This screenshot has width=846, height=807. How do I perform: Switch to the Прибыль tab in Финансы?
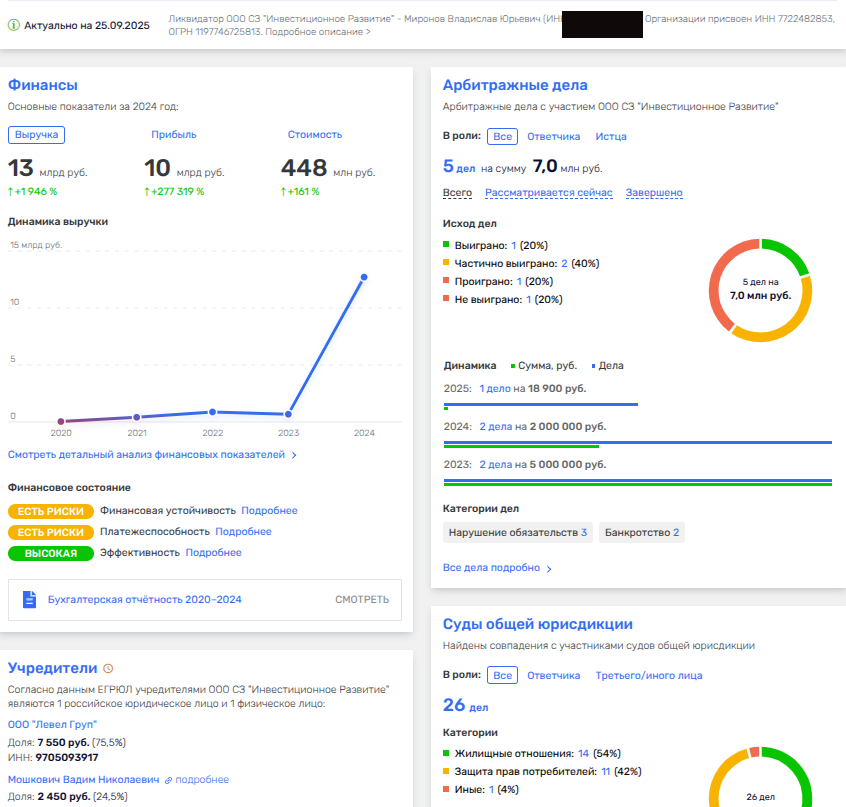point(173,134)
